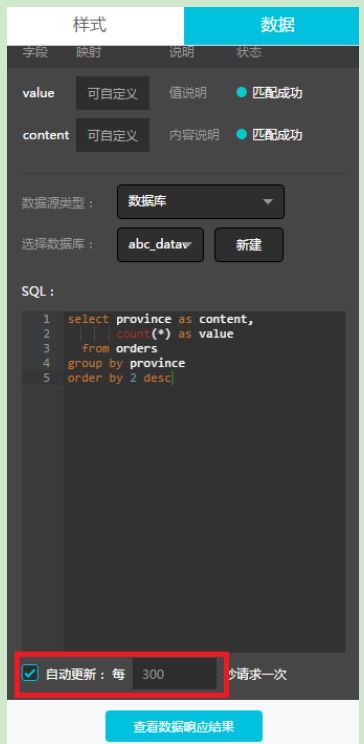Viewport: 364px width, 744px height.
Task: Click the 匹配成功 status text for value
Action: [277, 93]
